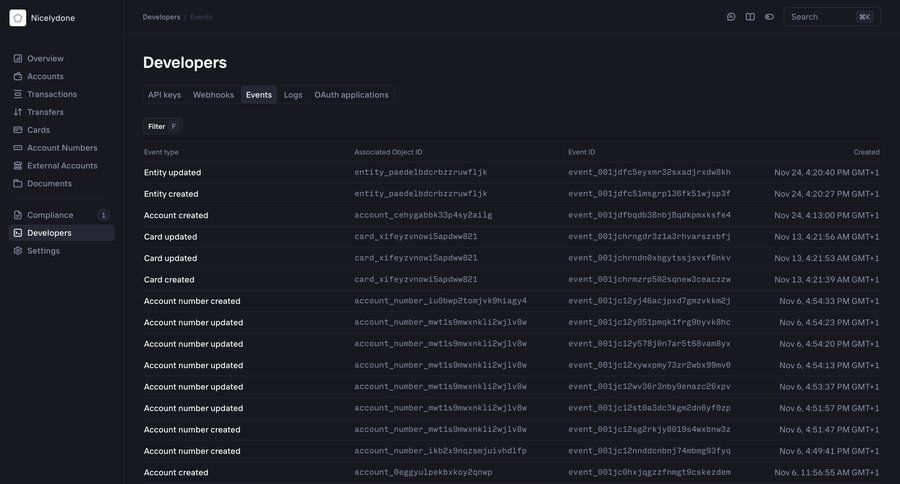Select the Developers terminal icon in sidebar
This screenshot has width=900, height=484.
pos(18,233)
